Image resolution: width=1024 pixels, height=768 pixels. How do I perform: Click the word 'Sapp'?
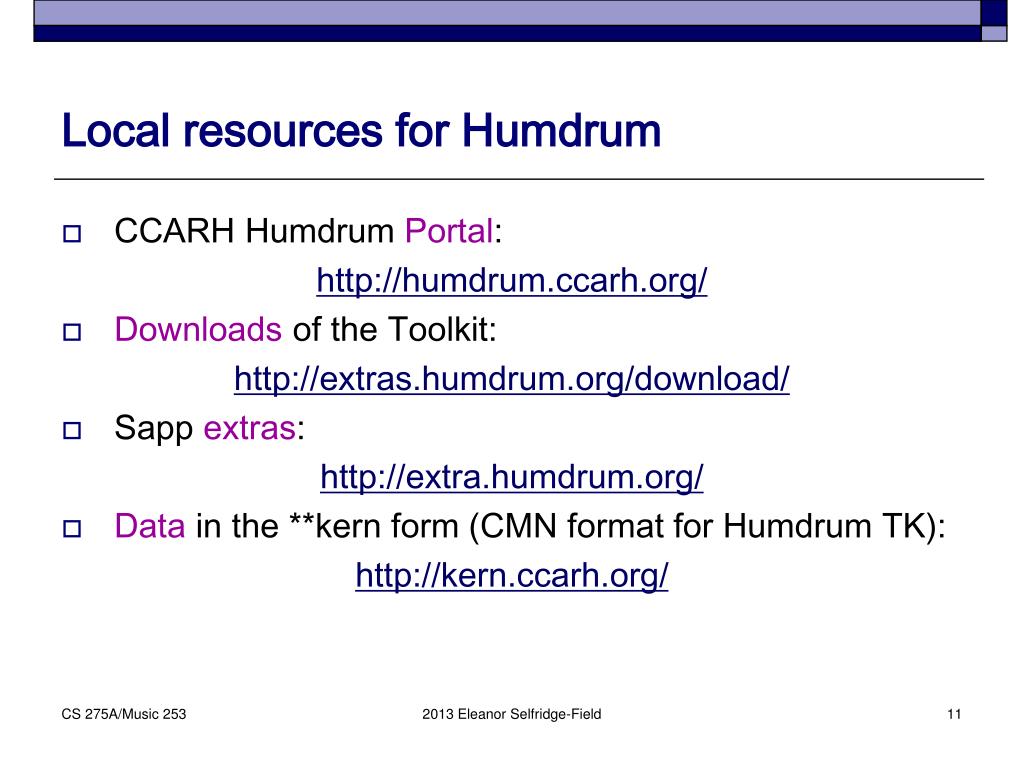point(153,429)
